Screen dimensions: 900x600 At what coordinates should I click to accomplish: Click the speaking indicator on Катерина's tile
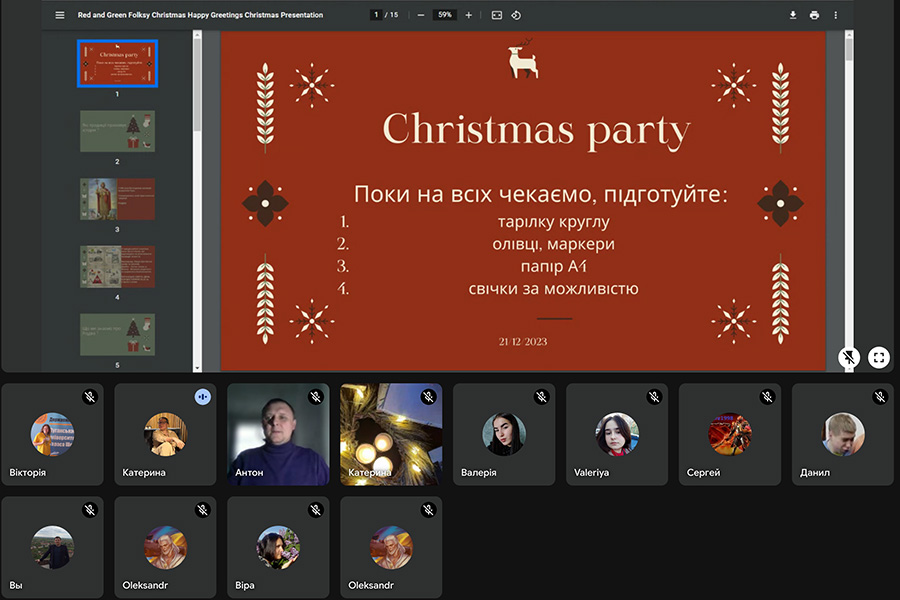pyautogui.click(x=203, y=397)
